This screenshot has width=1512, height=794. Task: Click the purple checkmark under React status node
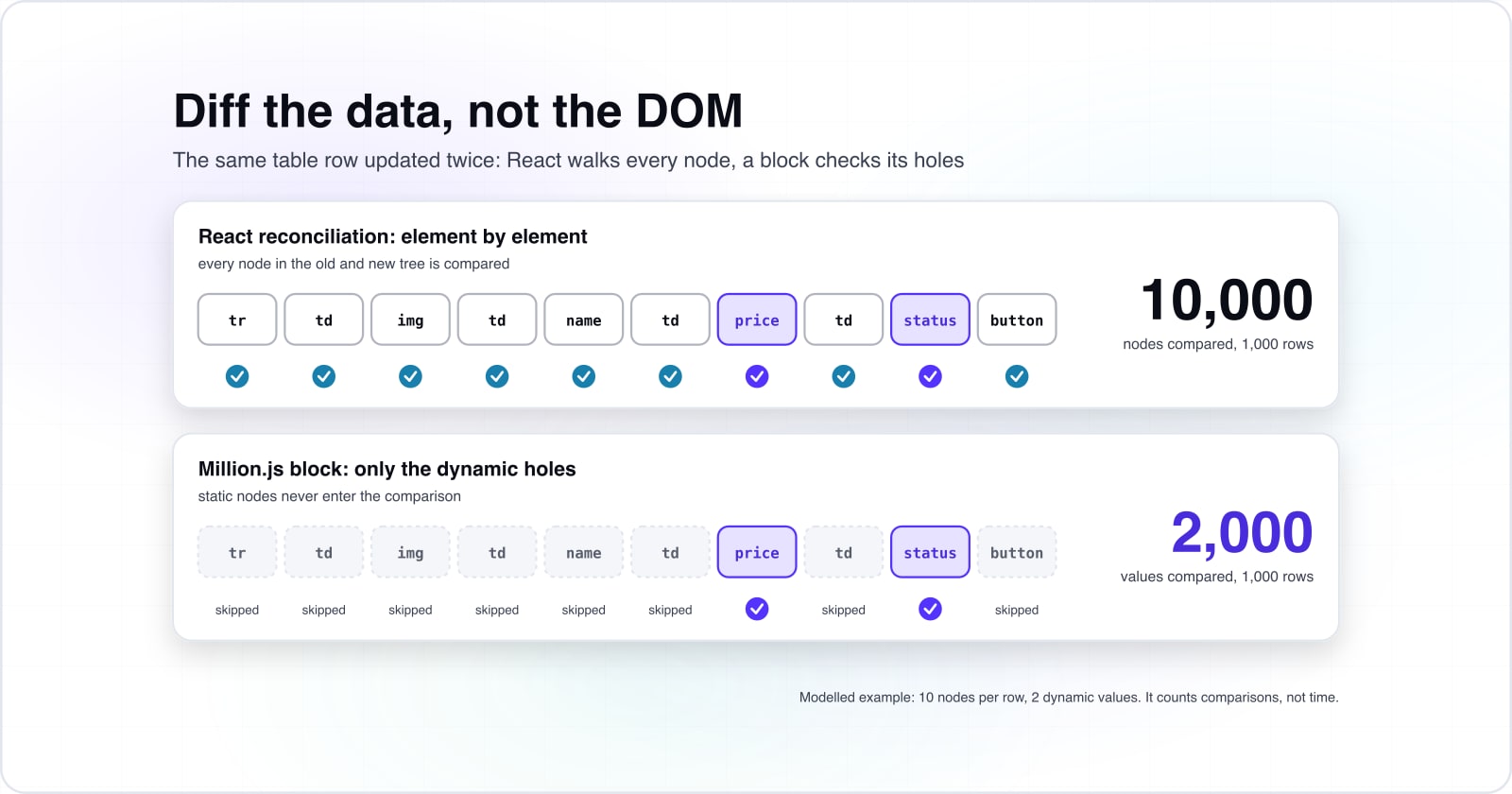click(x=931, y=376)
